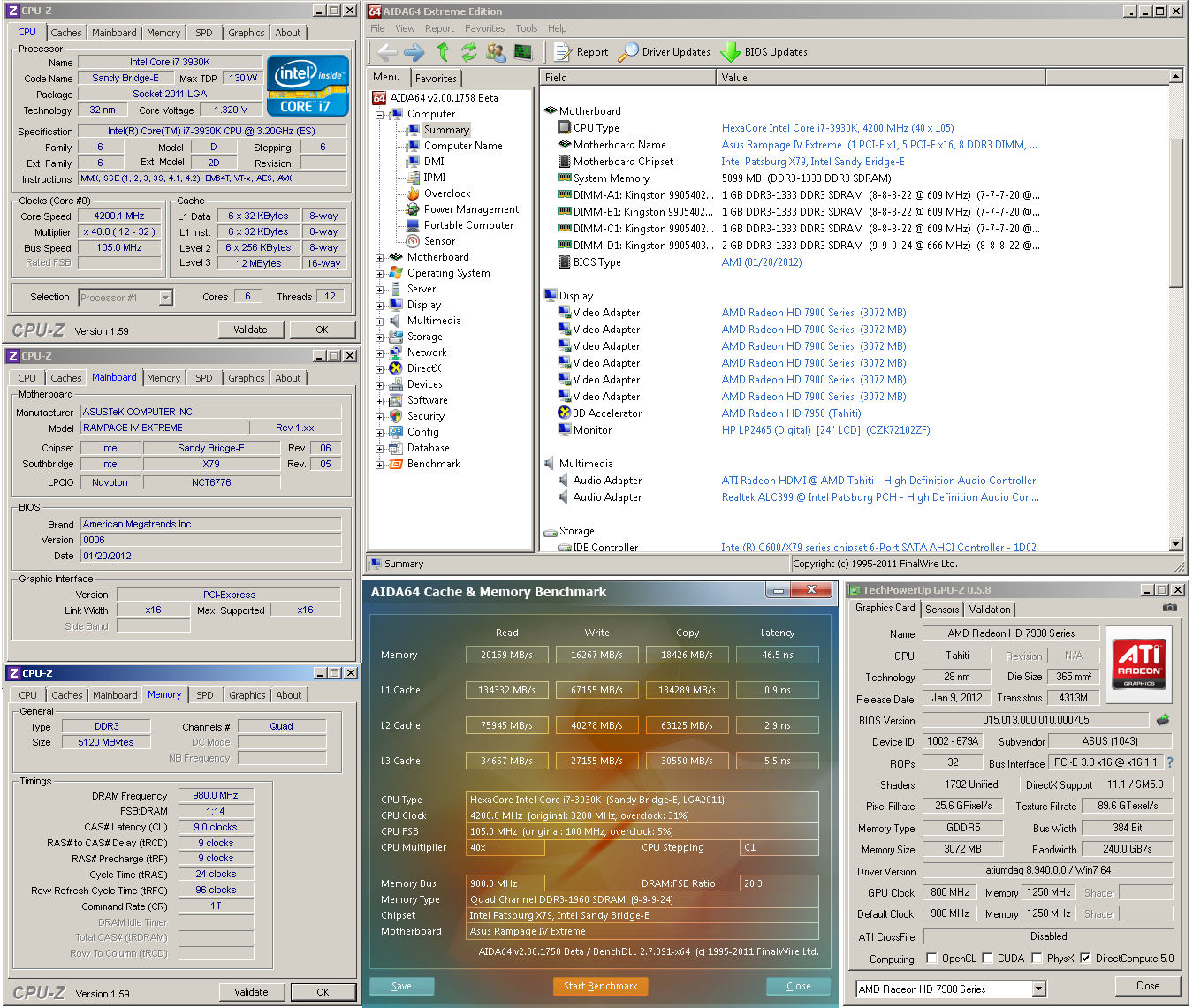
Task: Open Caches tab in top CPU-Z window
Action: pos(65,33)
